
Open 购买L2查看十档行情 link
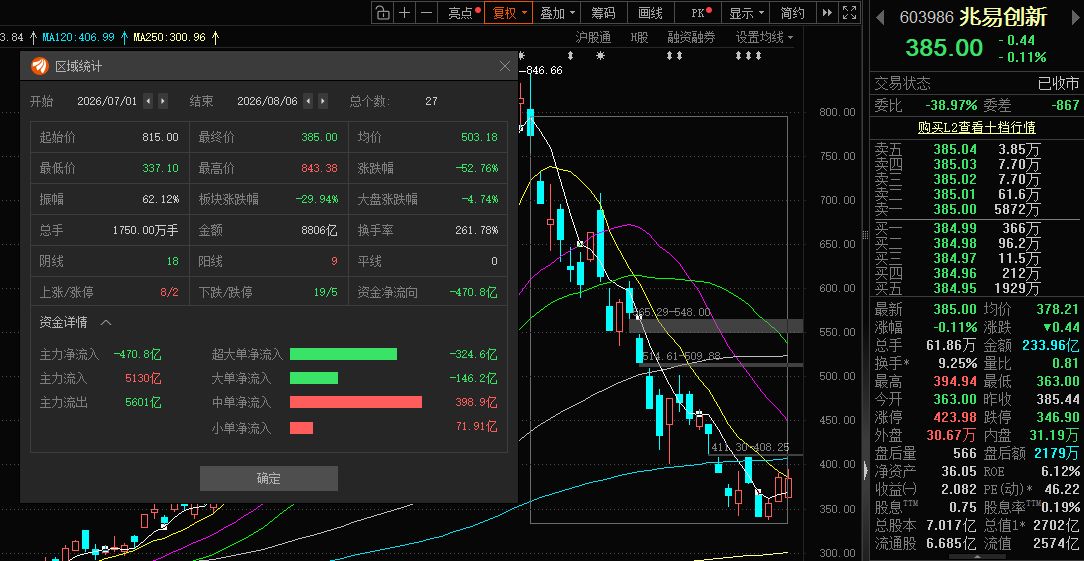976,128
